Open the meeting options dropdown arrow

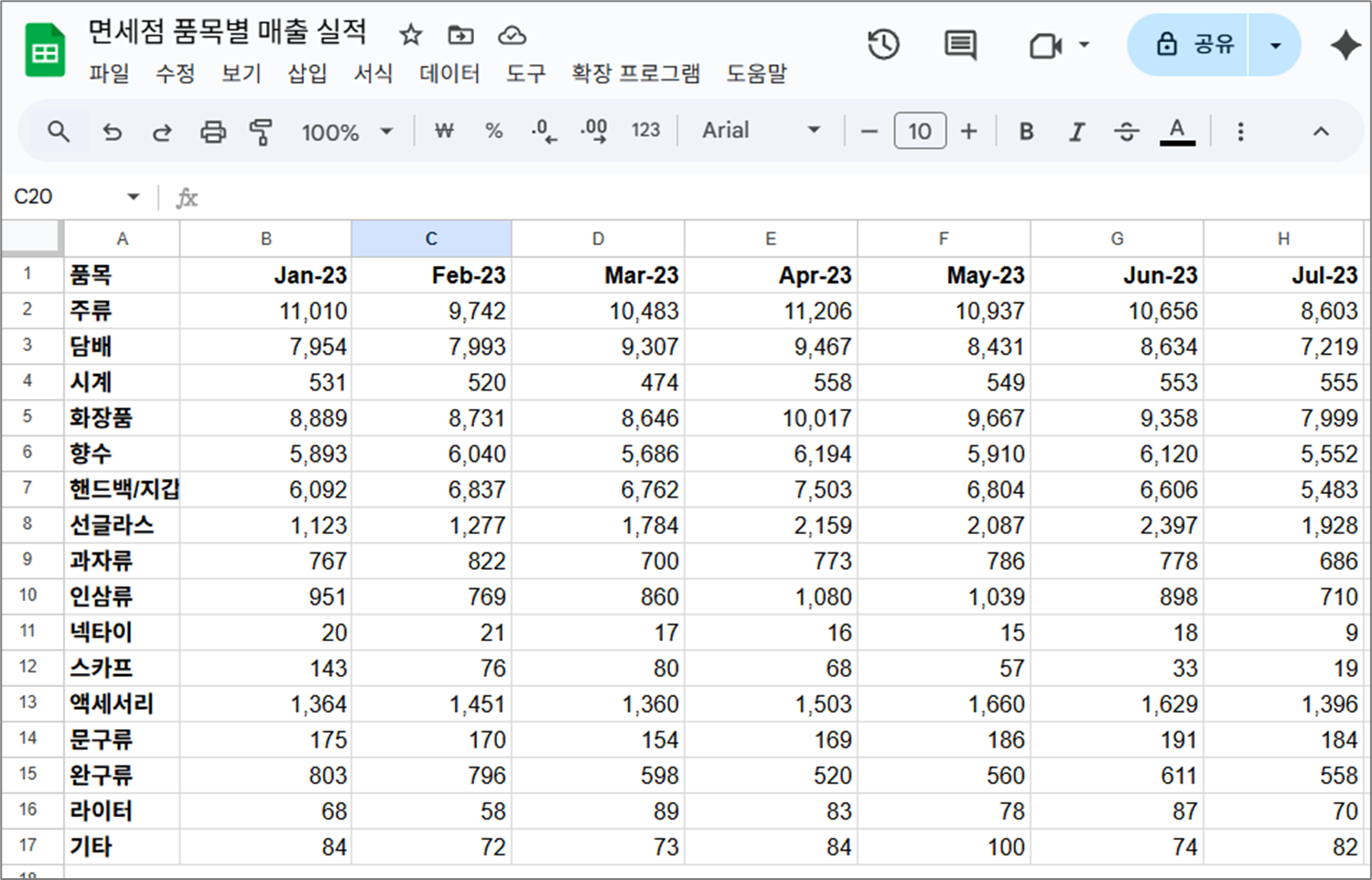[x=1084, y=44]
